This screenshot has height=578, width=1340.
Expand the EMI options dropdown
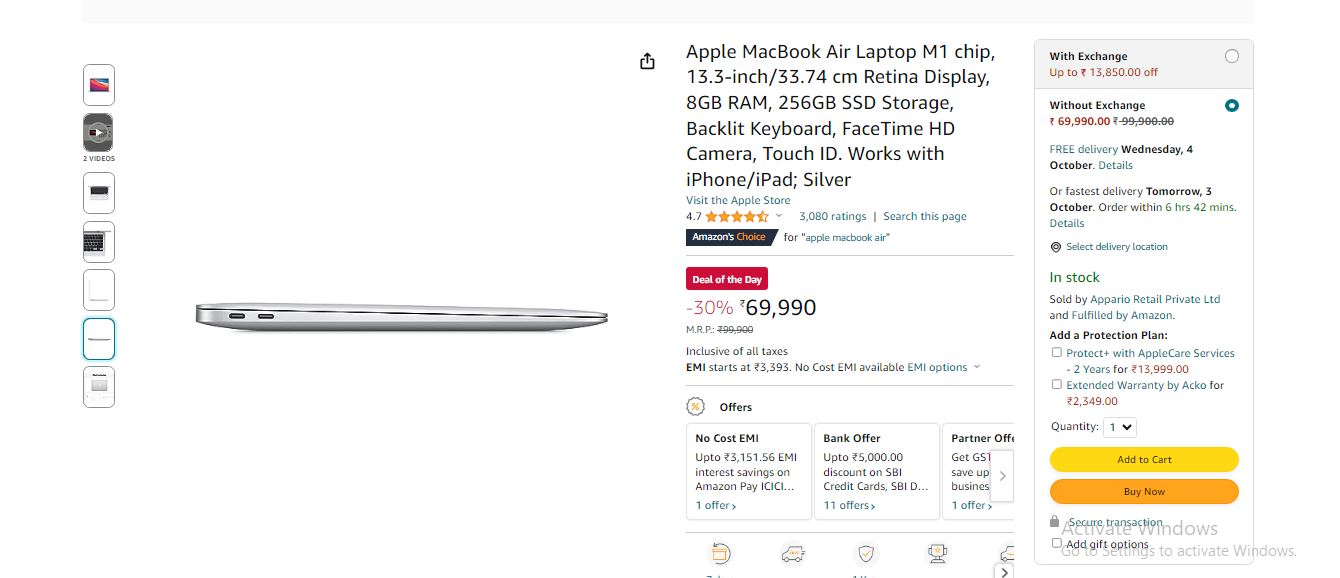click(944, 367)
